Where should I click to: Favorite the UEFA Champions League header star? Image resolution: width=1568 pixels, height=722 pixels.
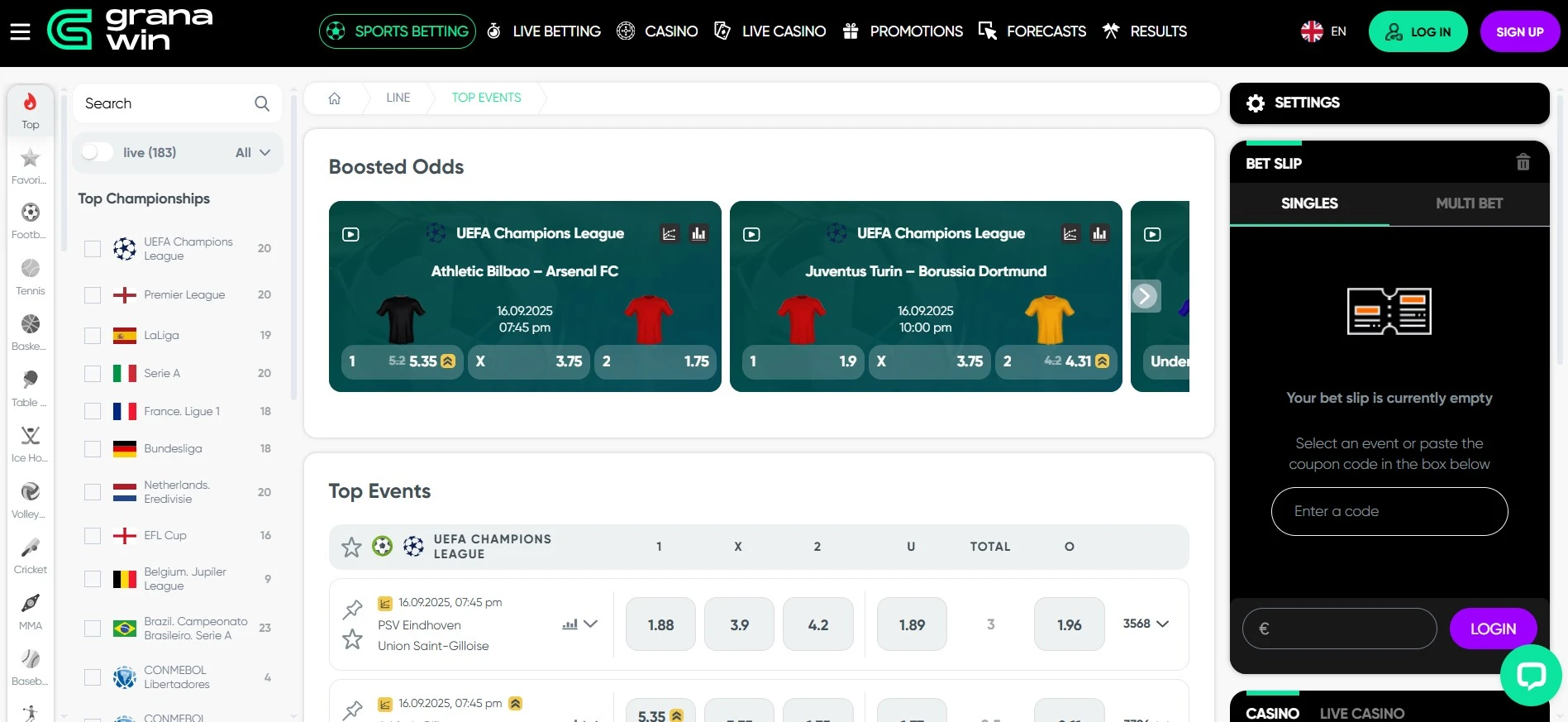(x=351, y=547)
